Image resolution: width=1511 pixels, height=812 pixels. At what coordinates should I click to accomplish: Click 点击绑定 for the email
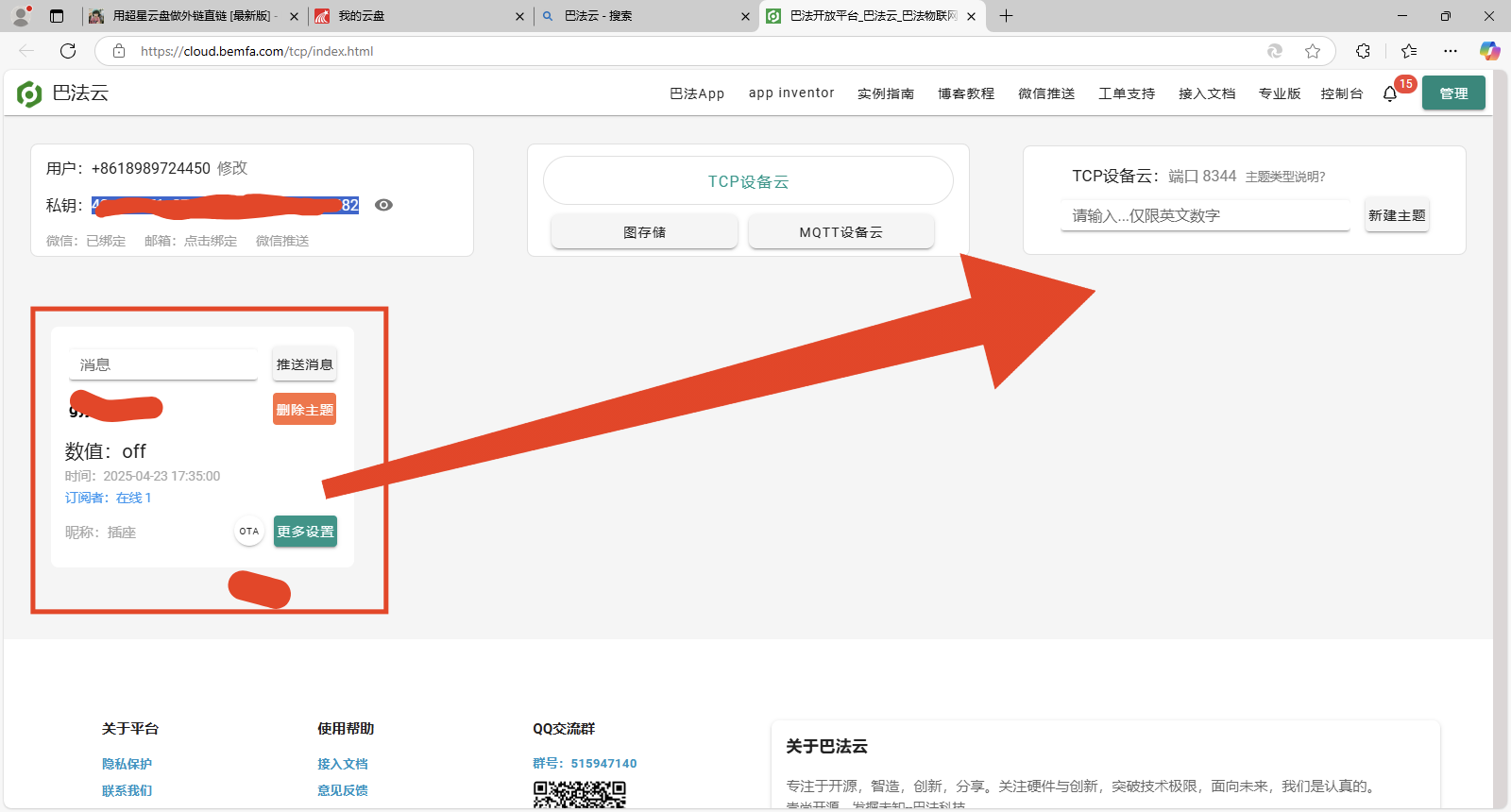tap(211, 241)
